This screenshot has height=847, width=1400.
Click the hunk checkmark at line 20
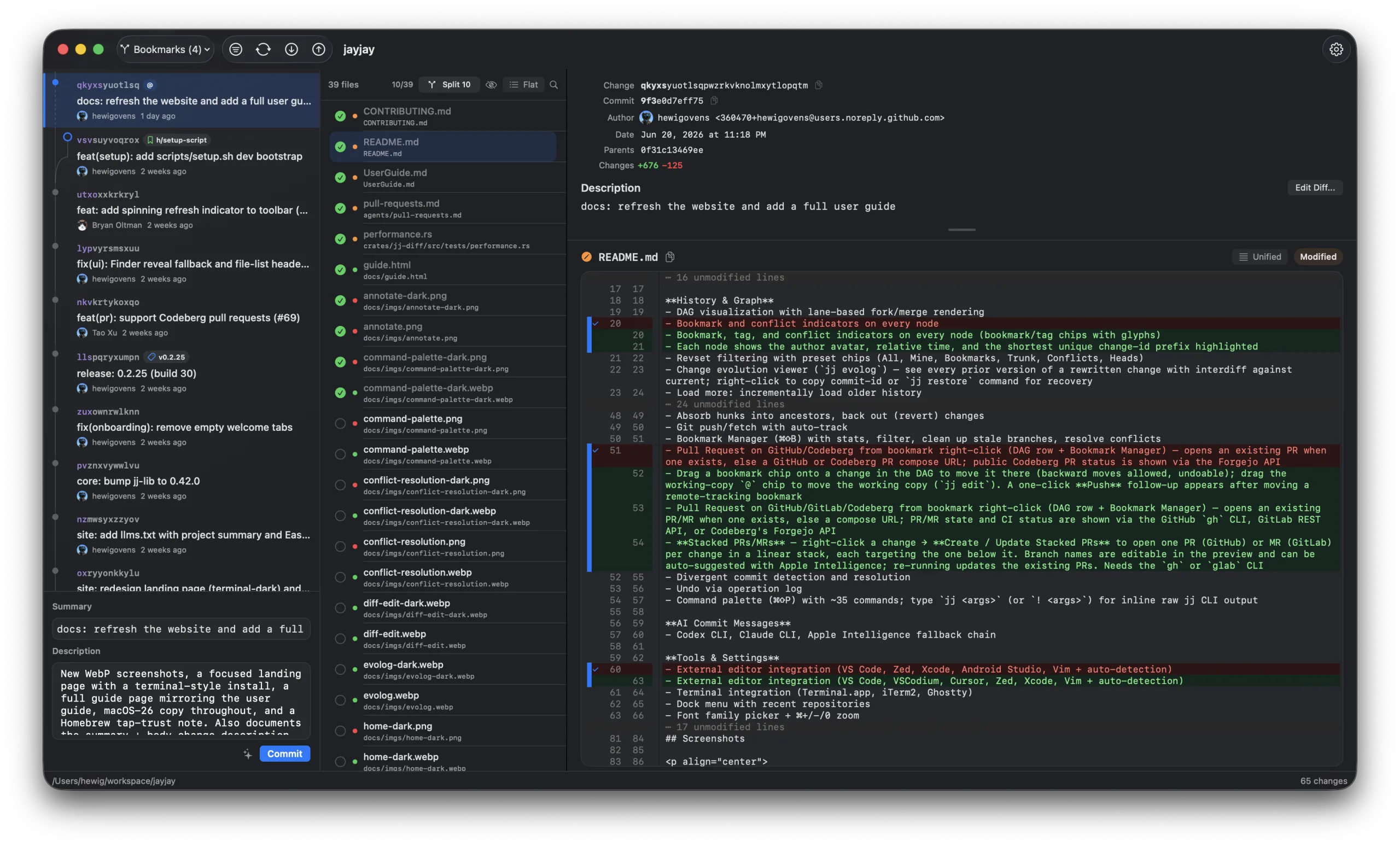pos(596,323)
